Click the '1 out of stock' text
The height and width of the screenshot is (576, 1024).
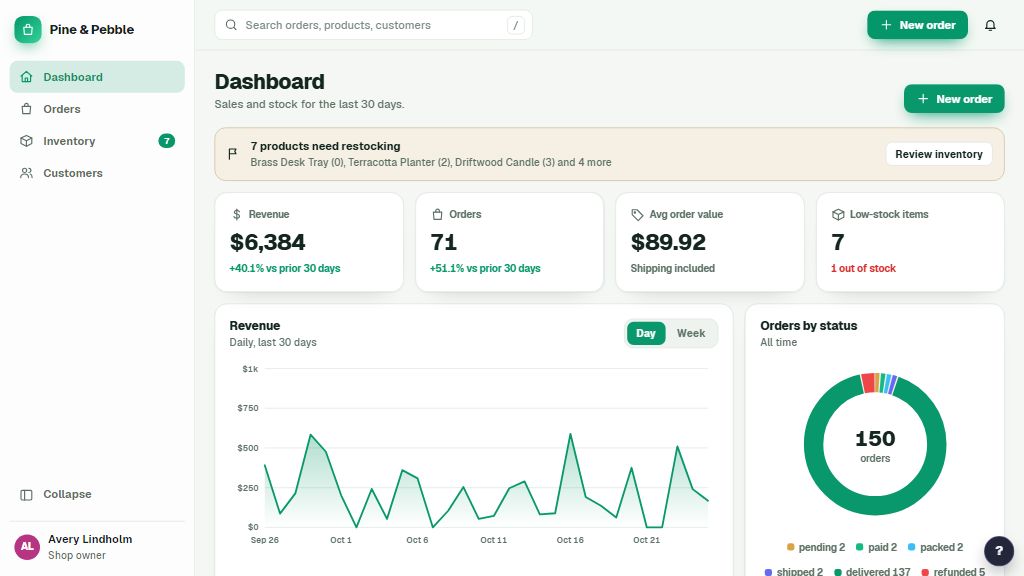coord(863,268)
